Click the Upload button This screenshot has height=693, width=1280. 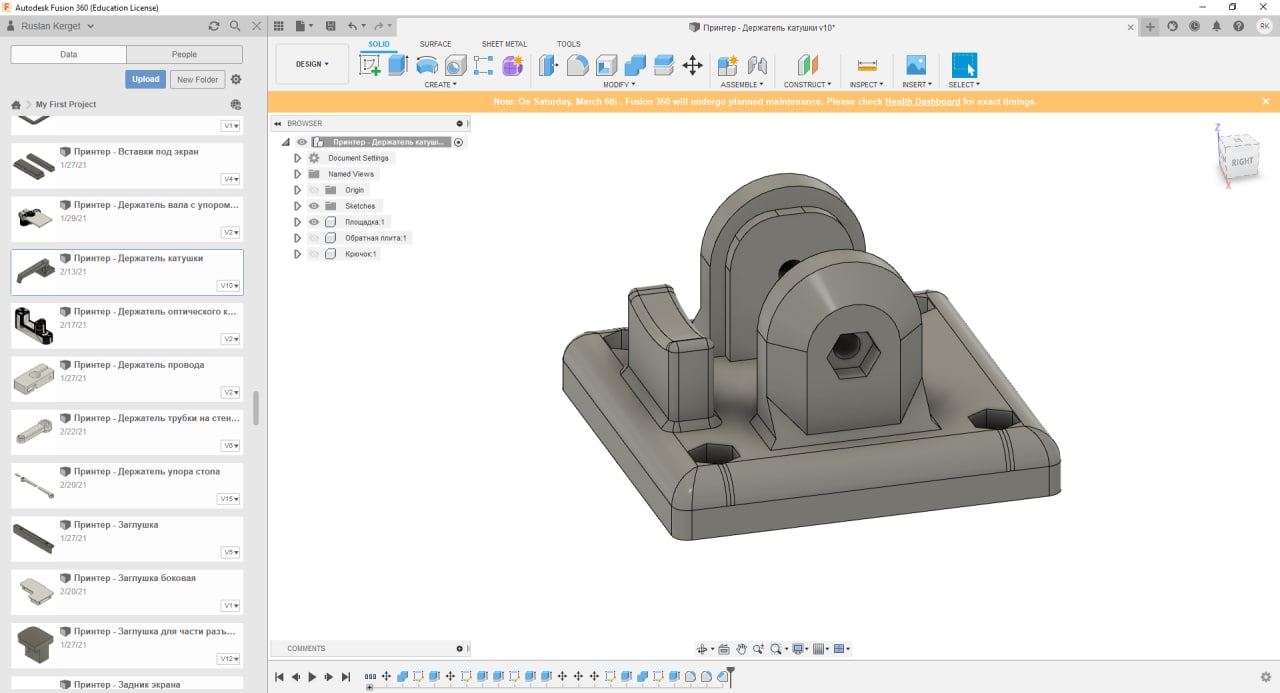click(x=146, y=79)
